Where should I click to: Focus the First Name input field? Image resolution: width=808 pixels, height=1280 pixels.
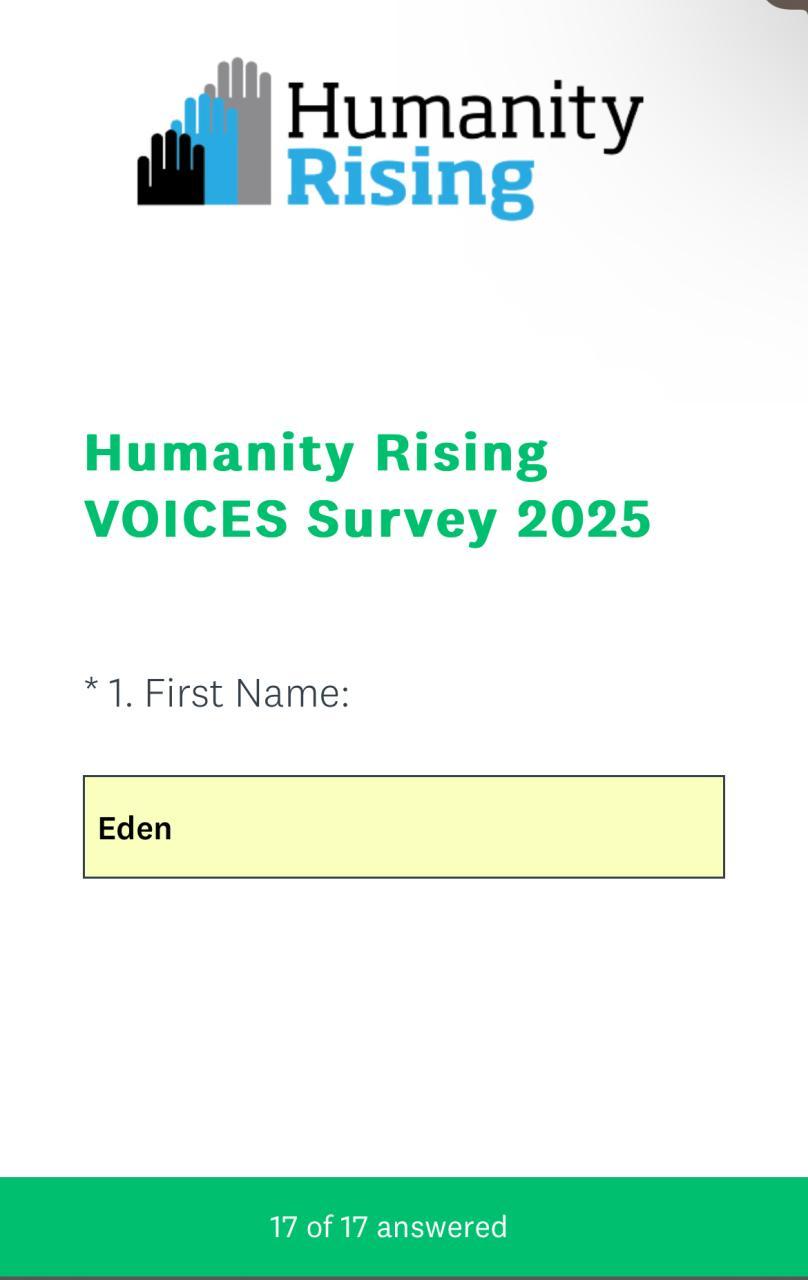point(403,827)
